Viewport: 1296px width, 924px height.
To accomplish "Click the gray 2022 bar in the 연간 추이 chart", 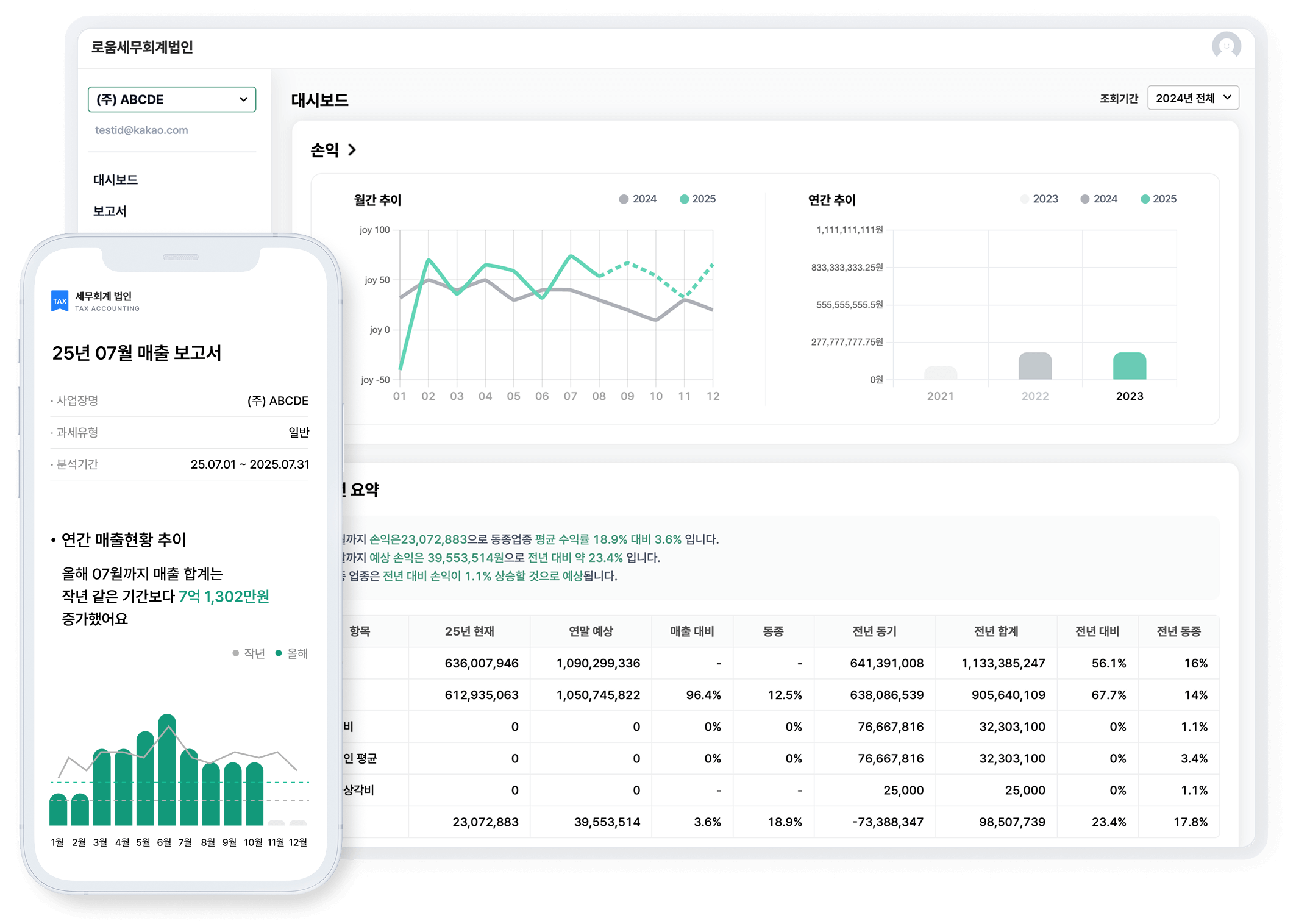I will pos(1034,366).
